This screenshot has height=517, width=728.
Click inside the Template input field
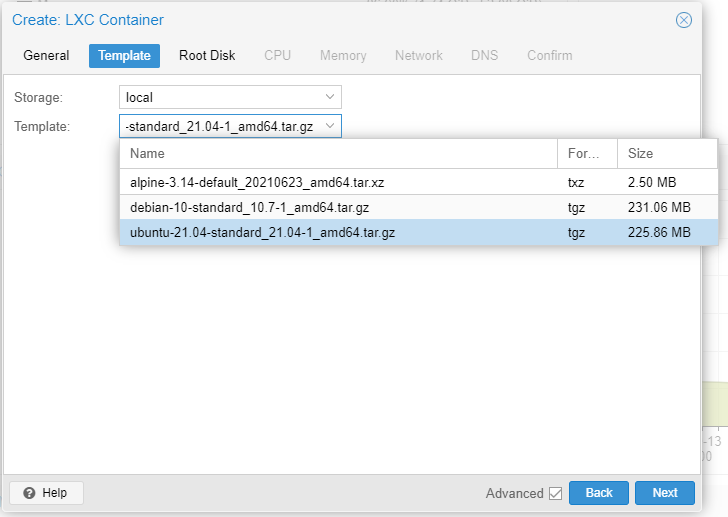(220, 126)
